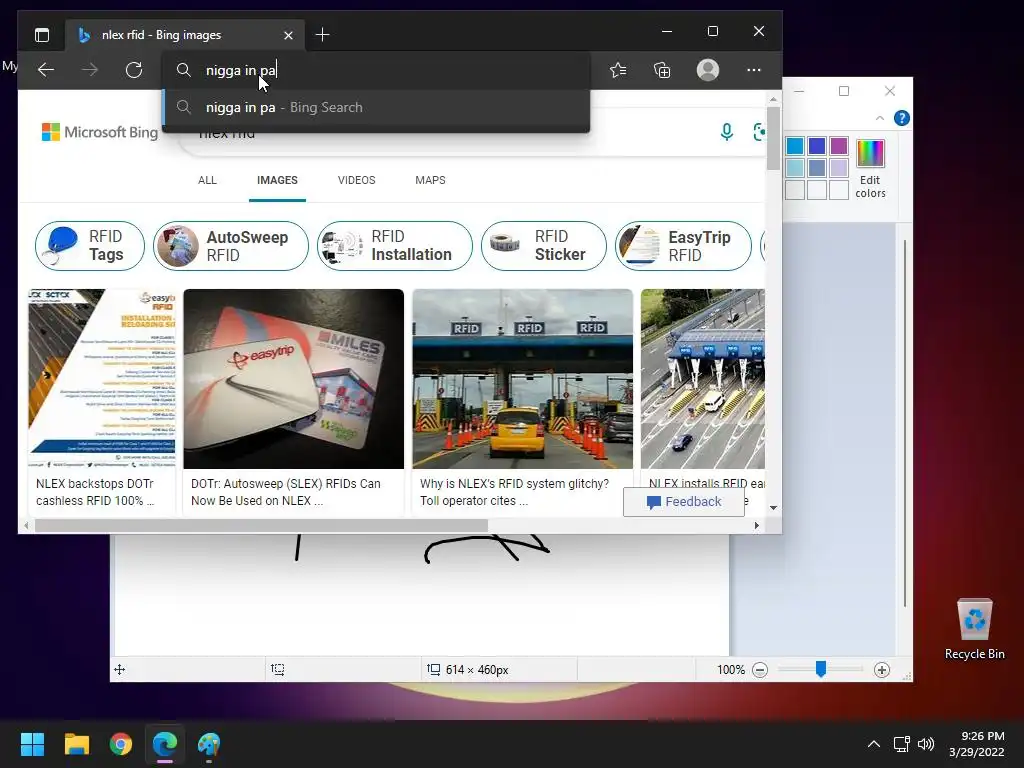Open the volume tray icon

click(x=925, y=744)
